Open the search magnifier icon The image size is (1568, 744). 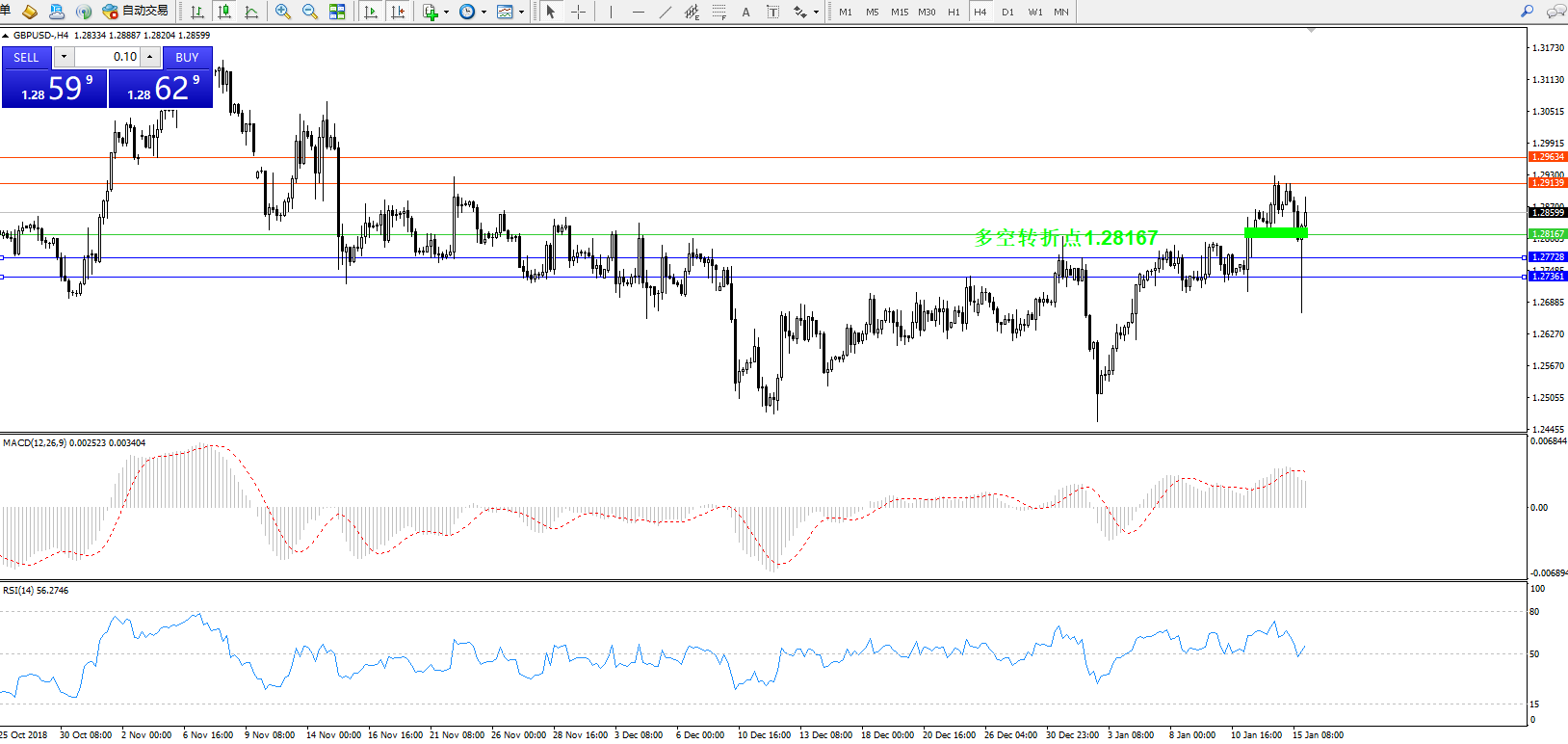(x=1527, y=12)
